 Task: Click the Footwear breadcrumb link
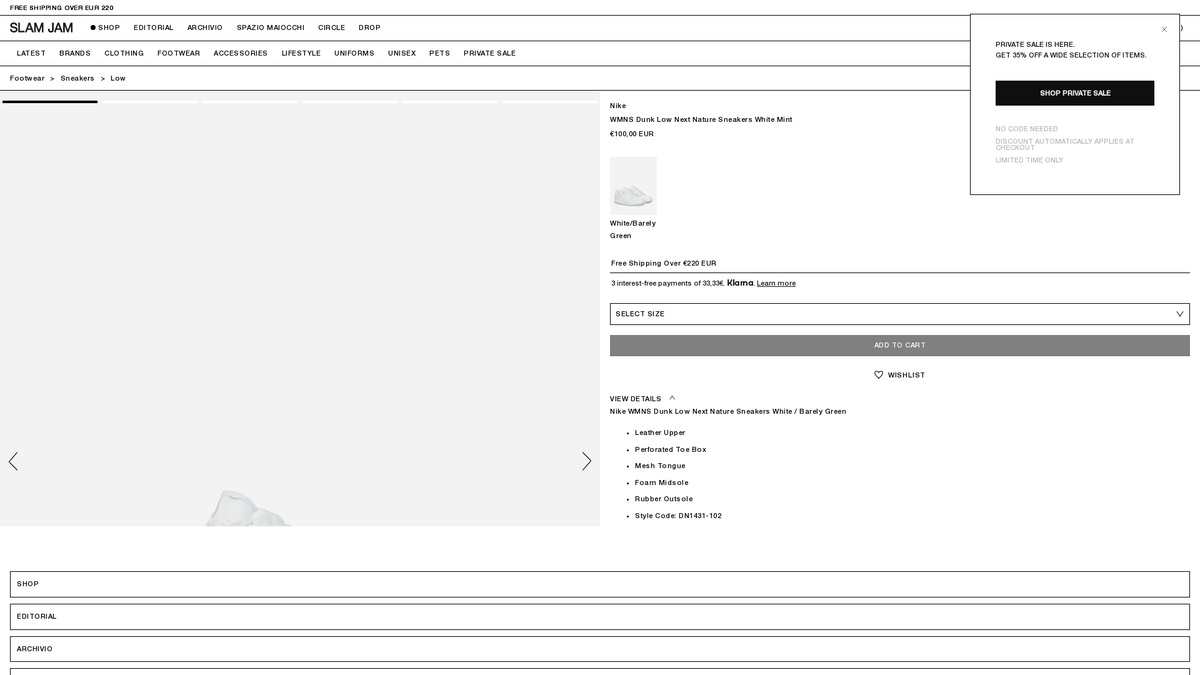click(x=28, y=78)
